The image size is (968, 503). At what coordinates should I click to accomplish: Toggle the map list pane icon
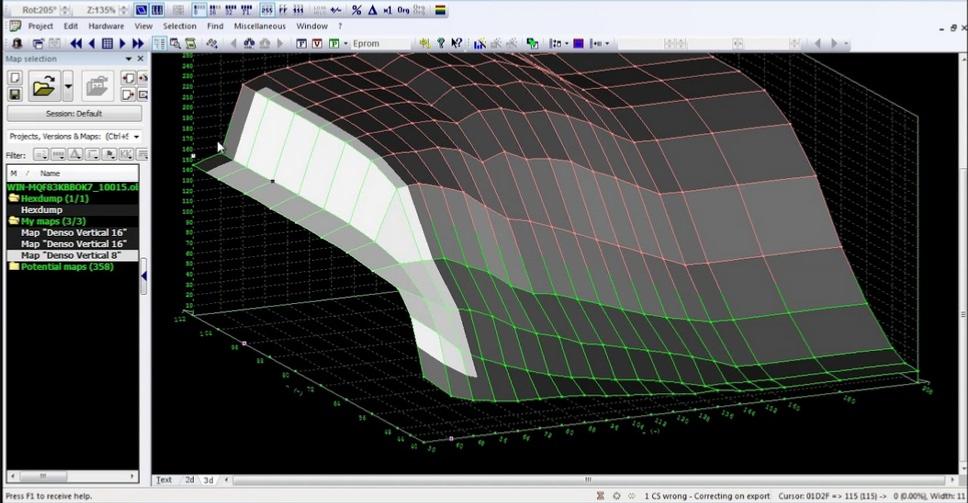(x=159, y=43)
